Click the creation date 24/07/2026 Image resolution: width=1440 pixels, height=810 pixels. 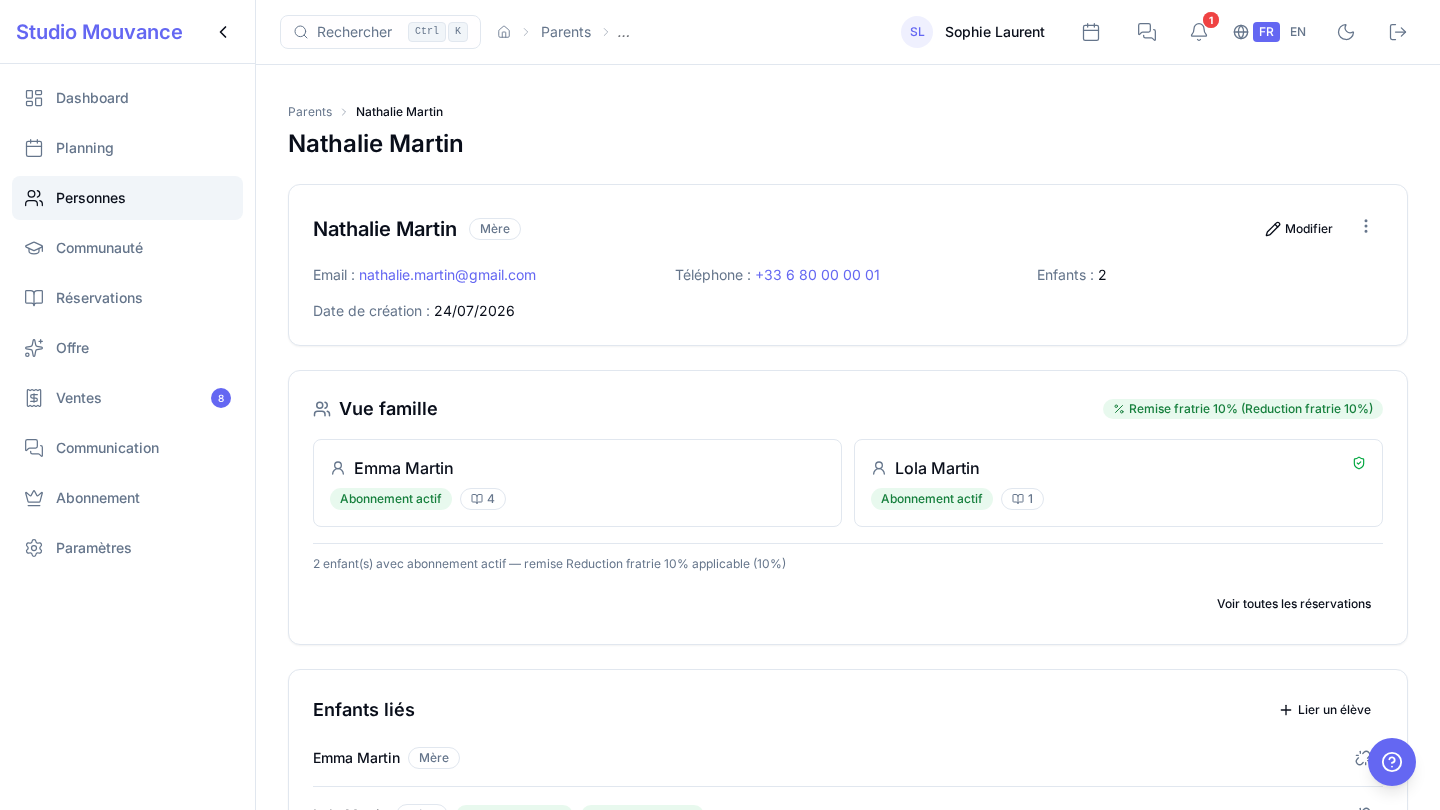pos(474,311)
